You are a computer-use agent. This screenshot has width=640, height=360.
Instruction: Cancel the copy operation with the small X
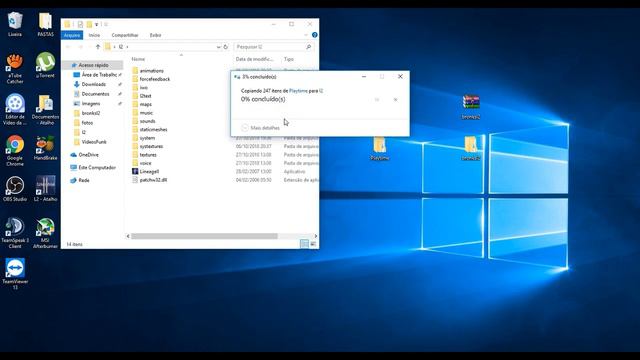[x=395, y=100]
